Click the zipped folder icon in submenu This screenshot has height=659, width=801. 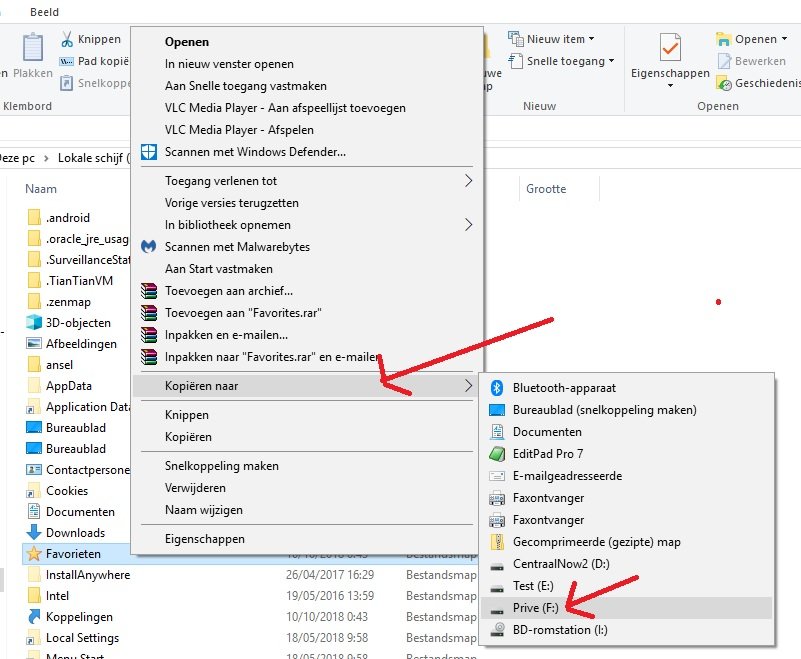(497, 542)
